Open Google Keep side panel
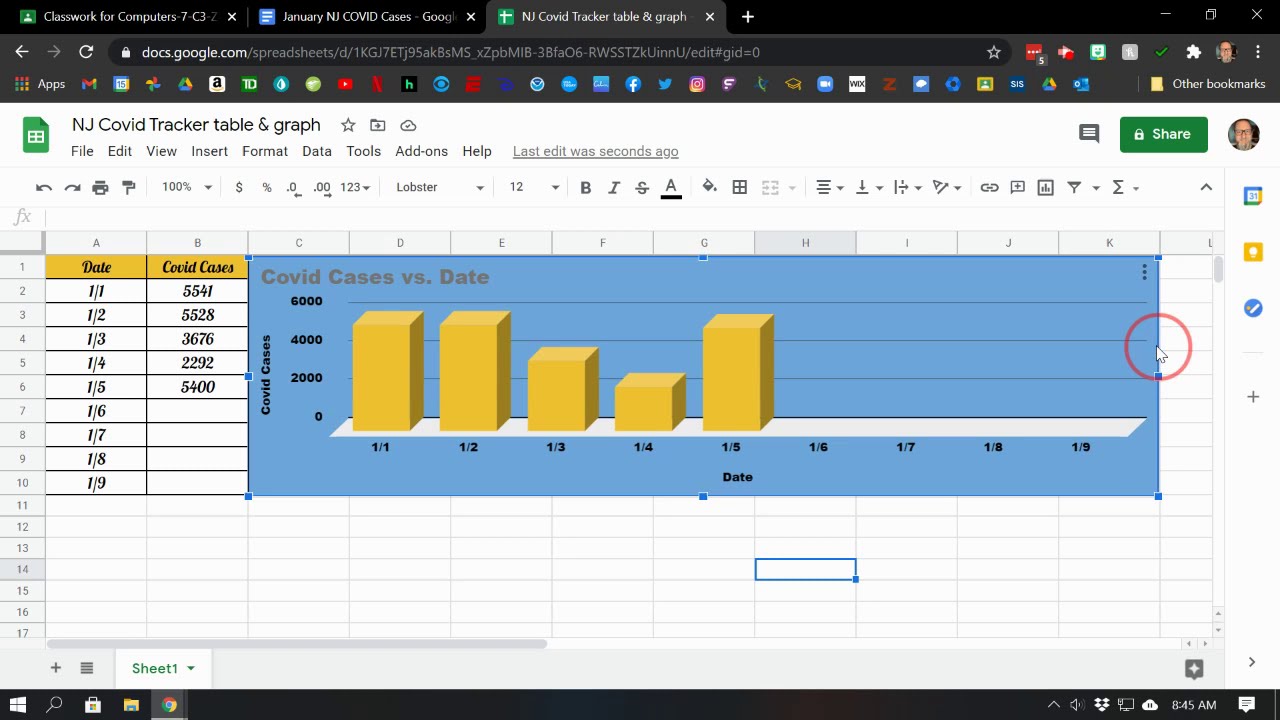 click(x=1253, y=252)
